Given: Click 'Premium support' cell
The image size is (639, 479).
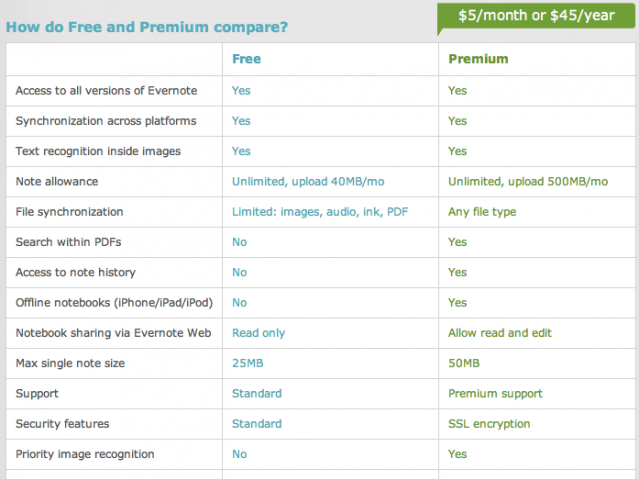Looking at the screenshot, I should (495, 394).
